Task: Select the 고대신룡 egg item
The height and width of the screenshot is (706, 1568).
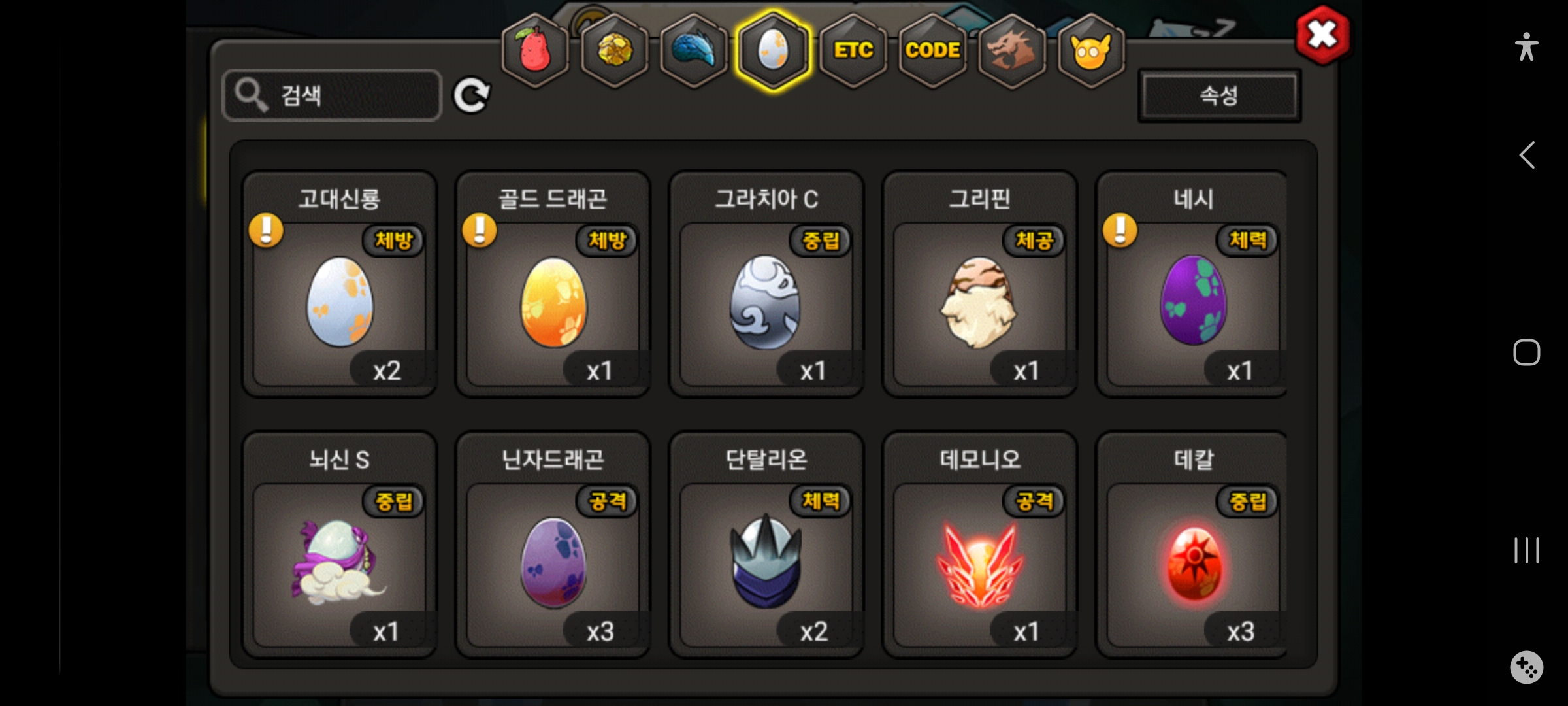Action: [340, 284]
